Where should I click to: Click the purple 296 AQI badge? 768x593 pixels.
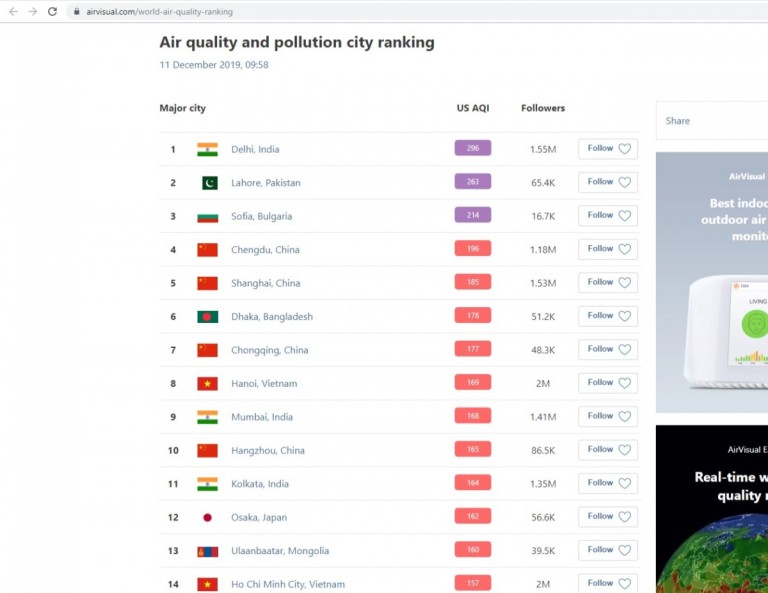[x=472, y=148]
